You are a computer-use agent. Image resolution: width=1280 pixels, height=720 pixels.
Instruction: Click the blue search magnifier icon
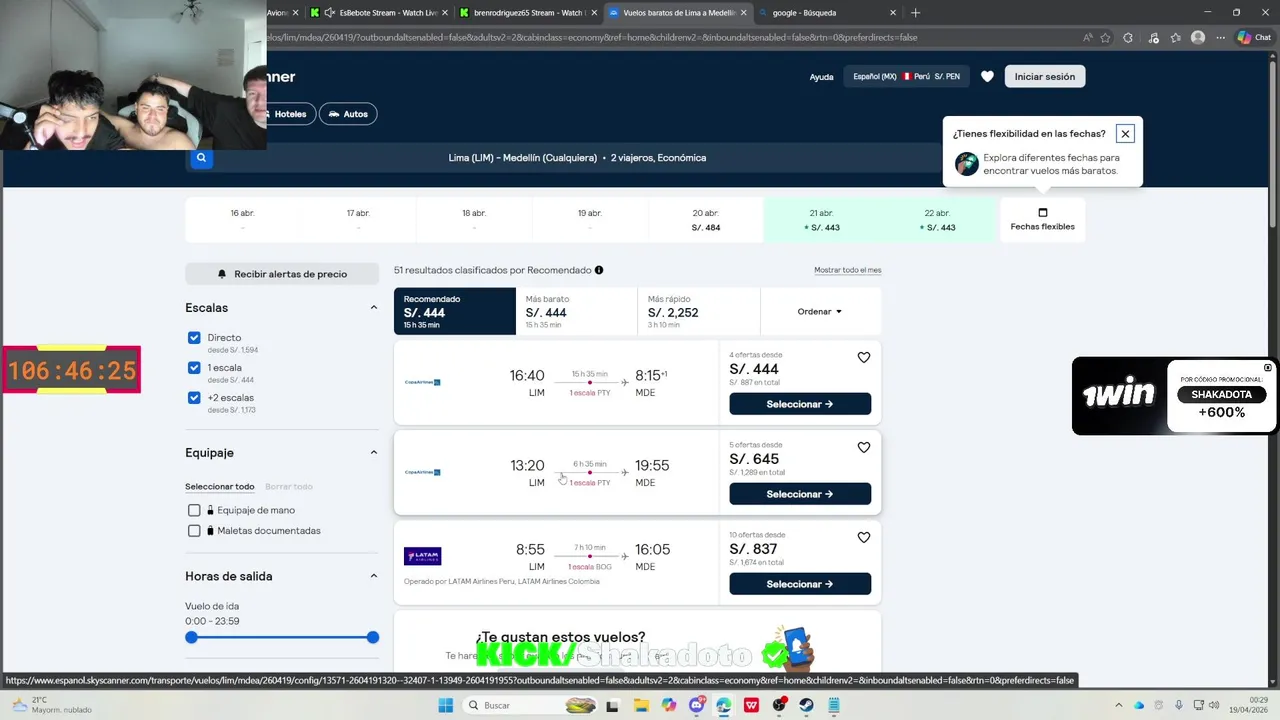[201, 157]
